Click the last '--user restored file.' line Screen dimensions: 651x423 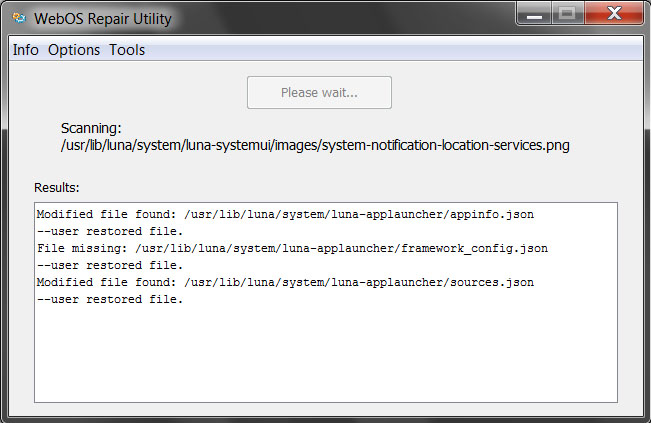point(110,299)
